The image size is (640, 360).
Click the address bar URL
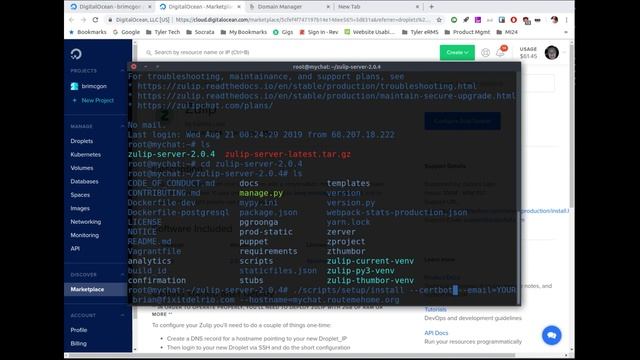(x=302, y=20)
